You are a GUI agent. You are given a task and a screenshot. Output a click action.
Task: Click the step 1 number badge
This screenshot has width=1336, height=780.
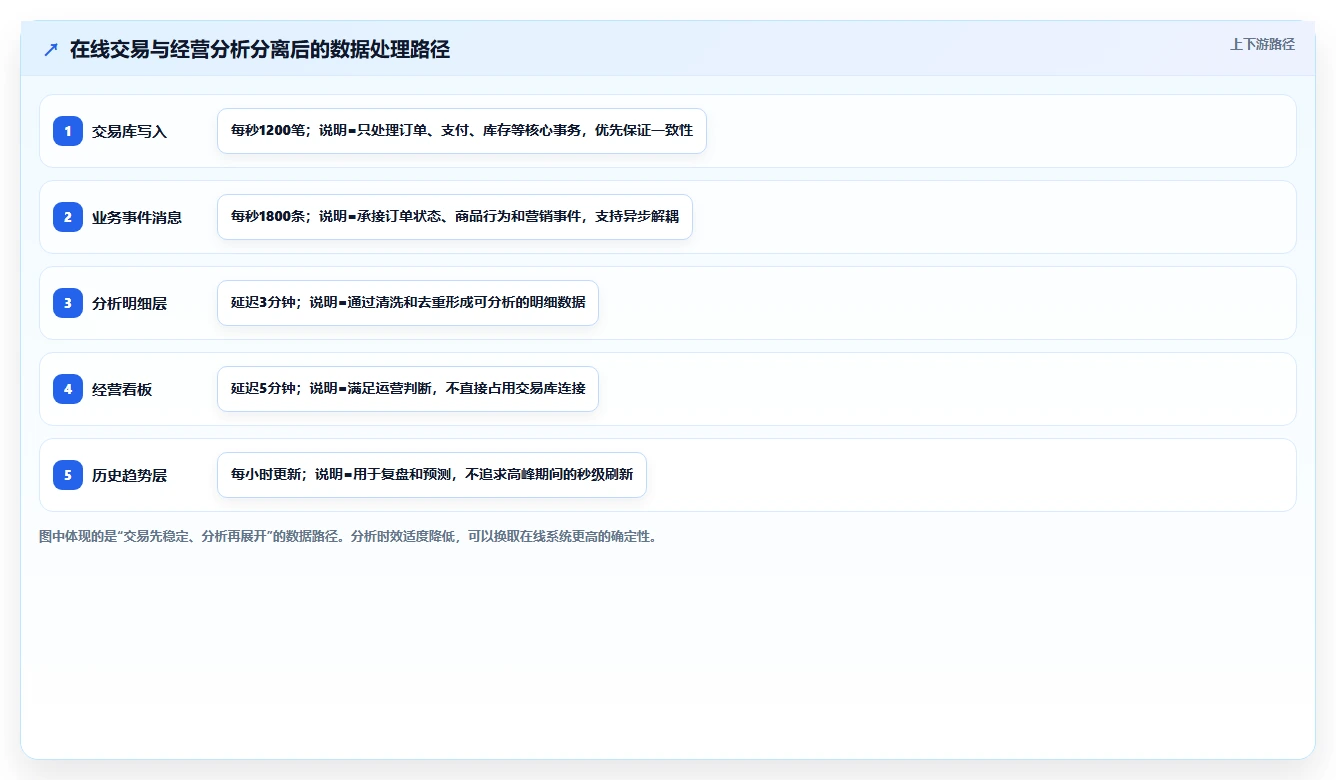(68, 131)
